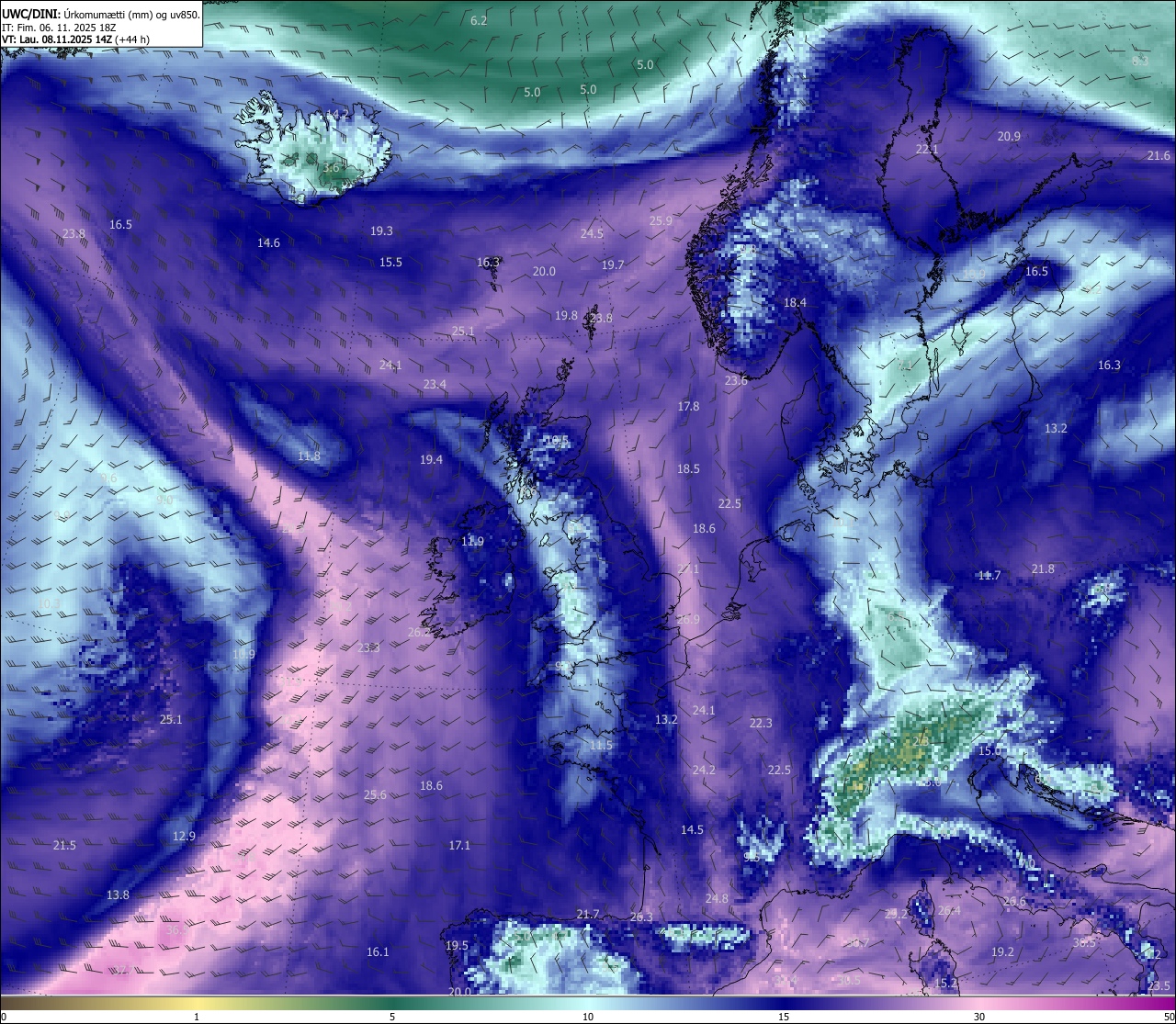Click the '19.5' value over Spain
Viewport: 1176px width, 1024px height.
(x=457, y=945)
